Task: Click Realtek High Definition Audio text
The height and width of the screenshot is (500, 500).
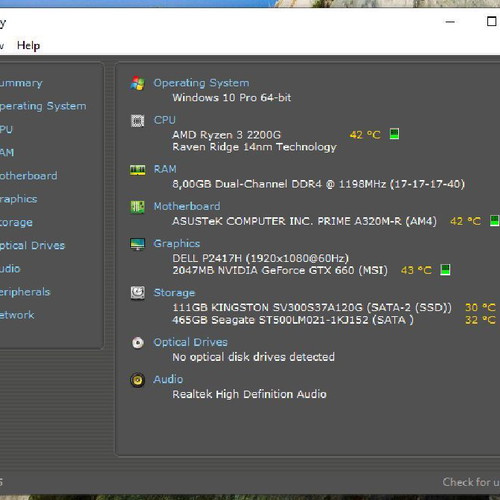Action: 249,394
